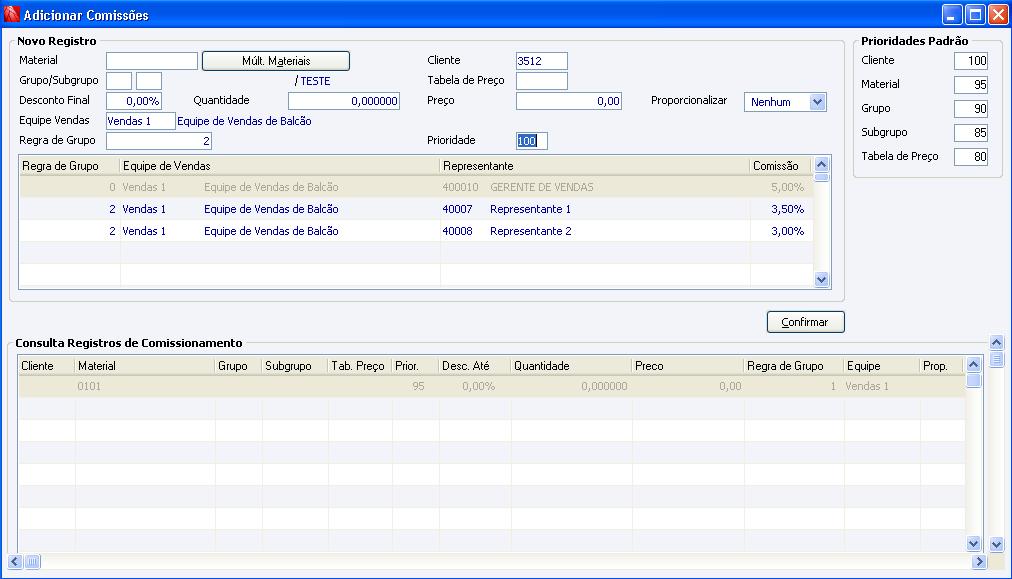1012x579 pixels.
Task: Select the Cliente field containing 3512
Action: point(541,61)
